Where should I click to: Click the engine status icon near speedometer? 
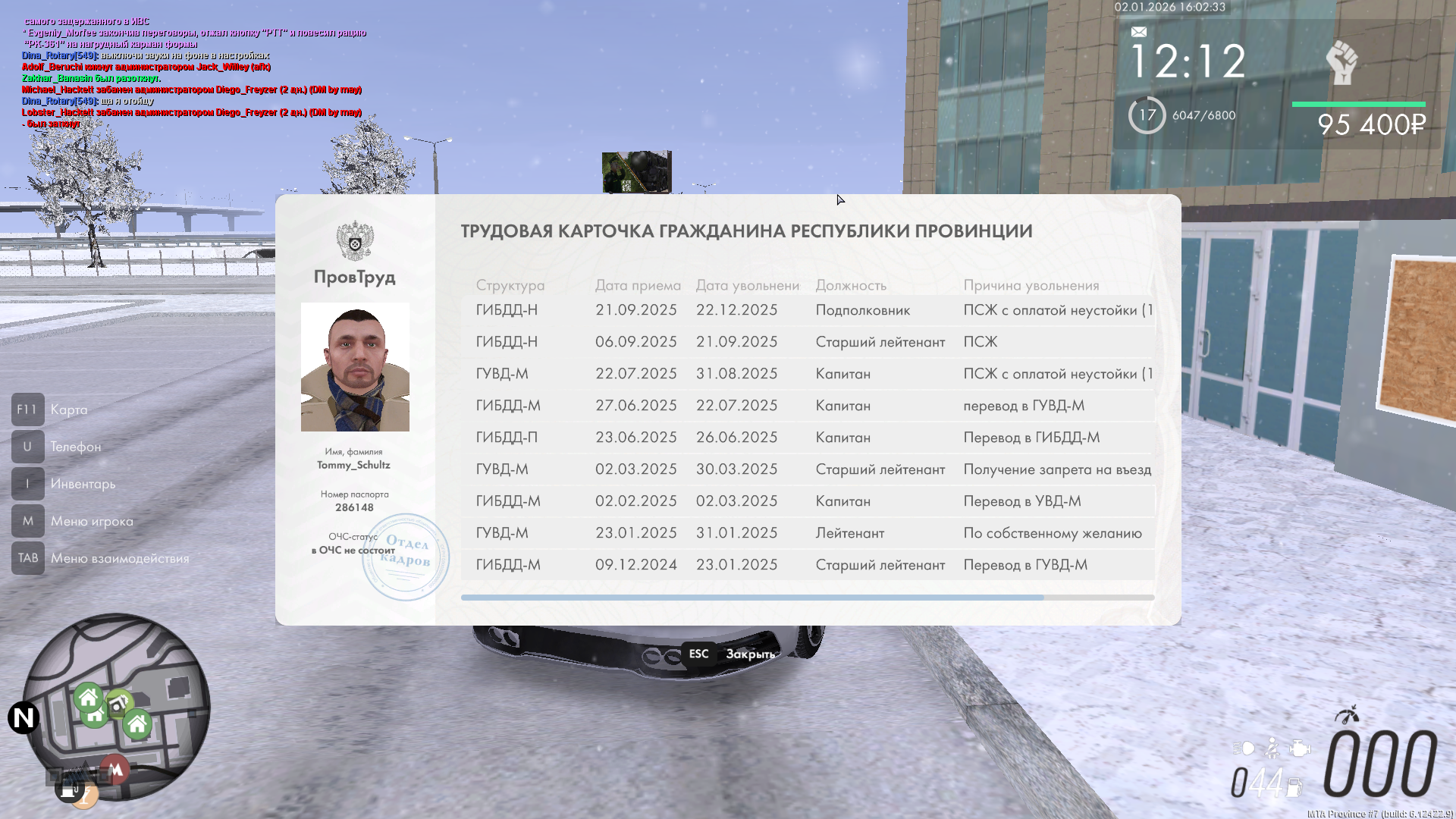click(1300, 748)
